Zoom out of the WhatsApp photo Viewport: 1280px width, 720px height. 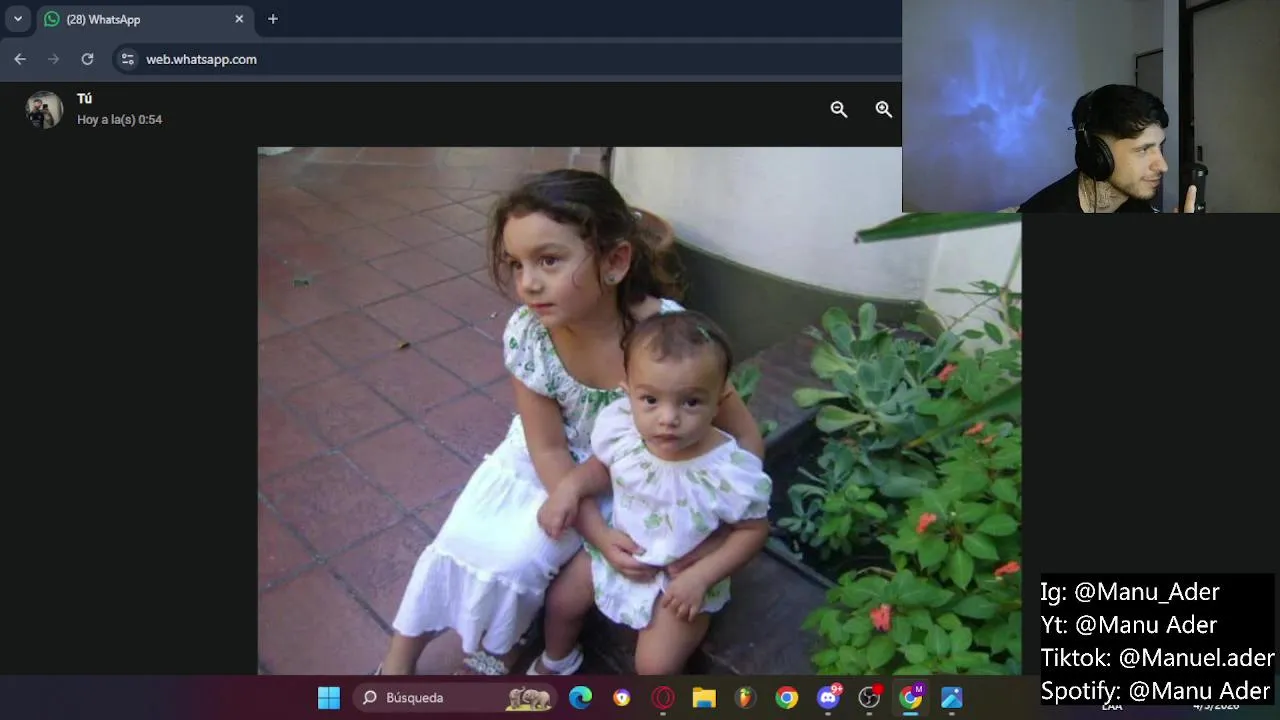click(839, 110)
